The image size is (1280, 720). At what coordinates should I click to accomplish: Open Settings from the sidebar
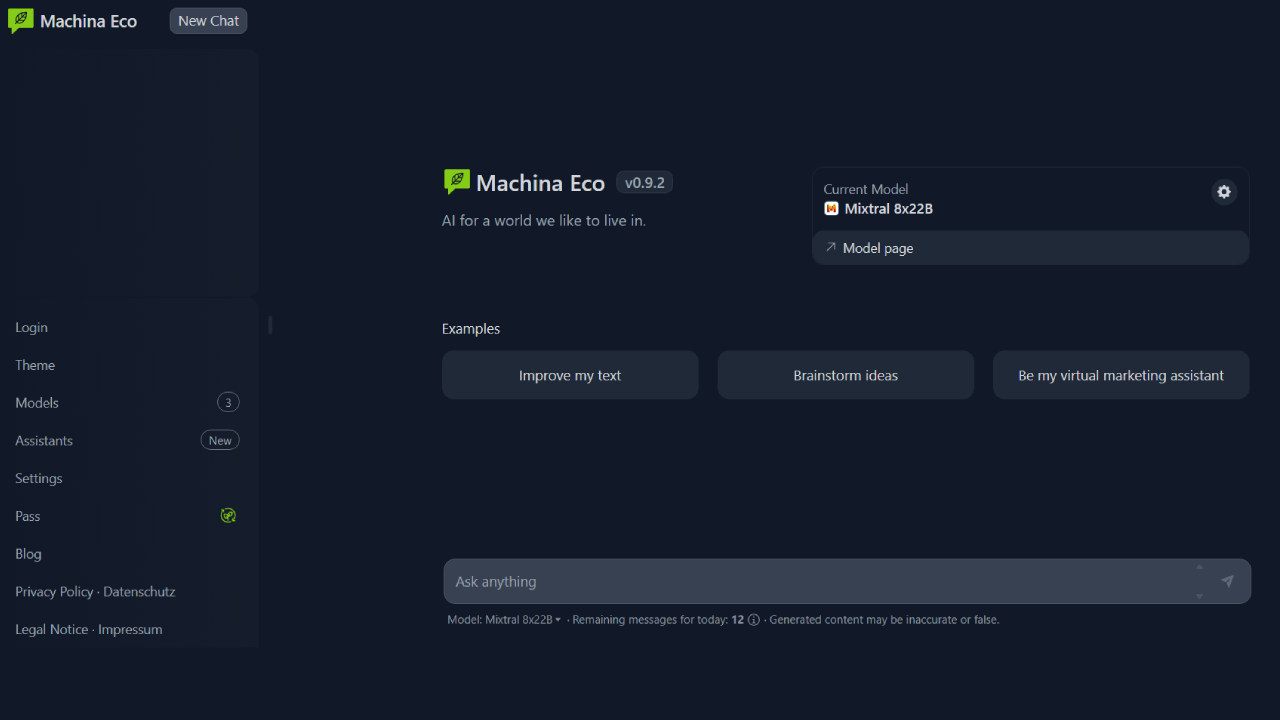point(38,478)
